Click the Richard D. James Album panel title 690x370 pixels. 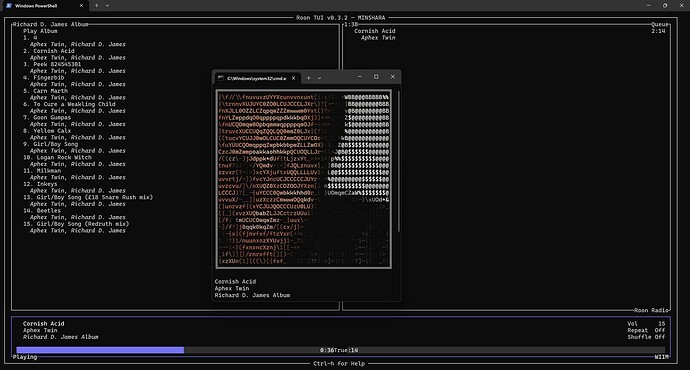click(x=50, y=25)
